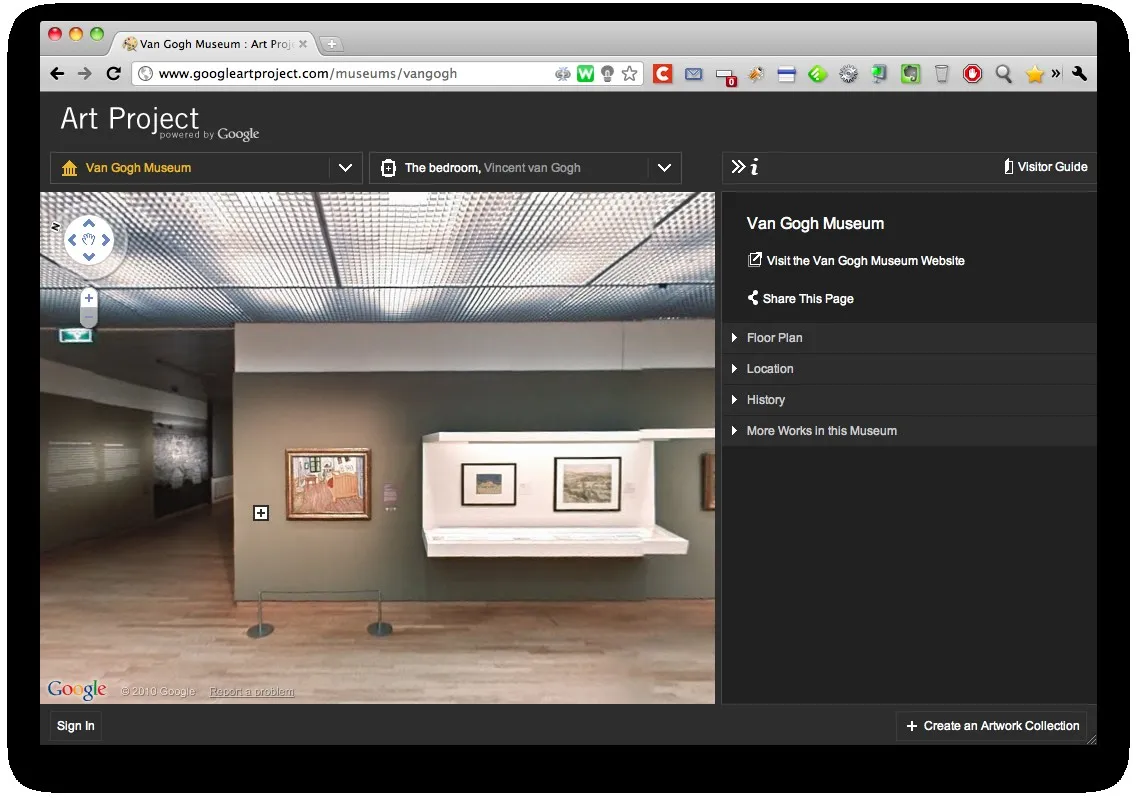
Task: Pan view left with navigation arrow
Action: (72, 240)
